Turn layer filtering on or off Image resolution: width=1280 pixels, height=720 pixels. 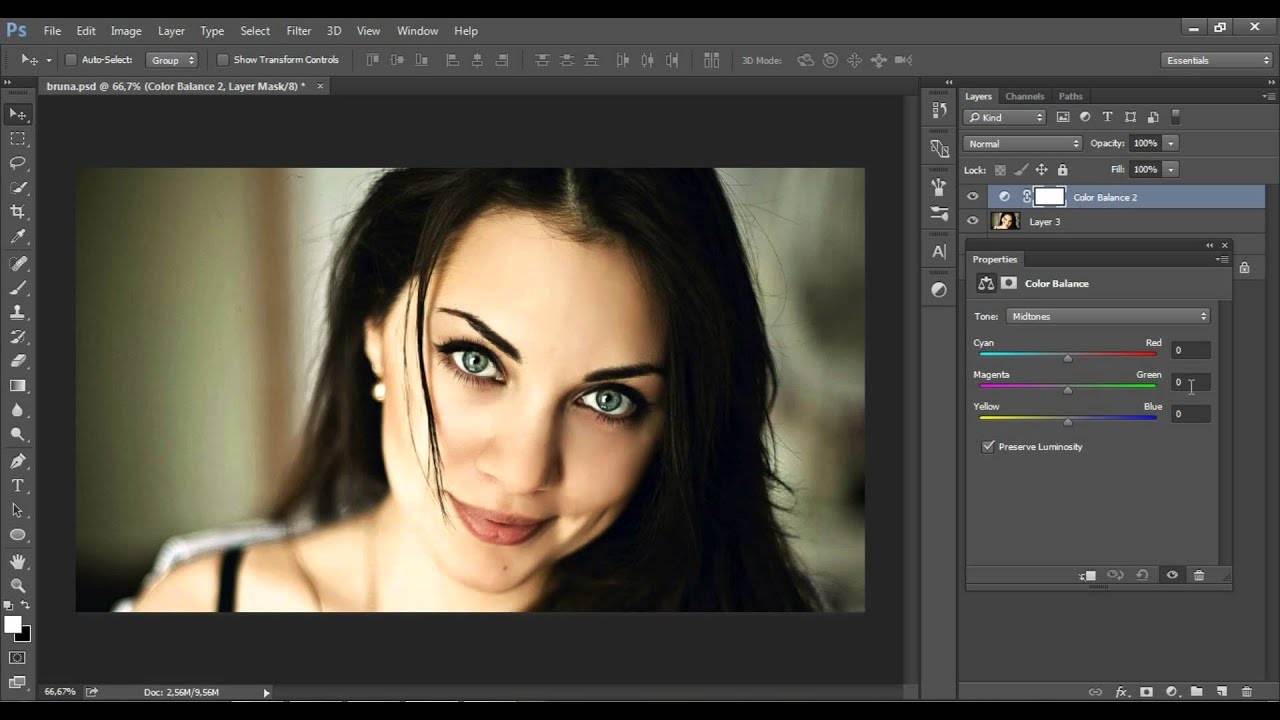(1176, 117)
